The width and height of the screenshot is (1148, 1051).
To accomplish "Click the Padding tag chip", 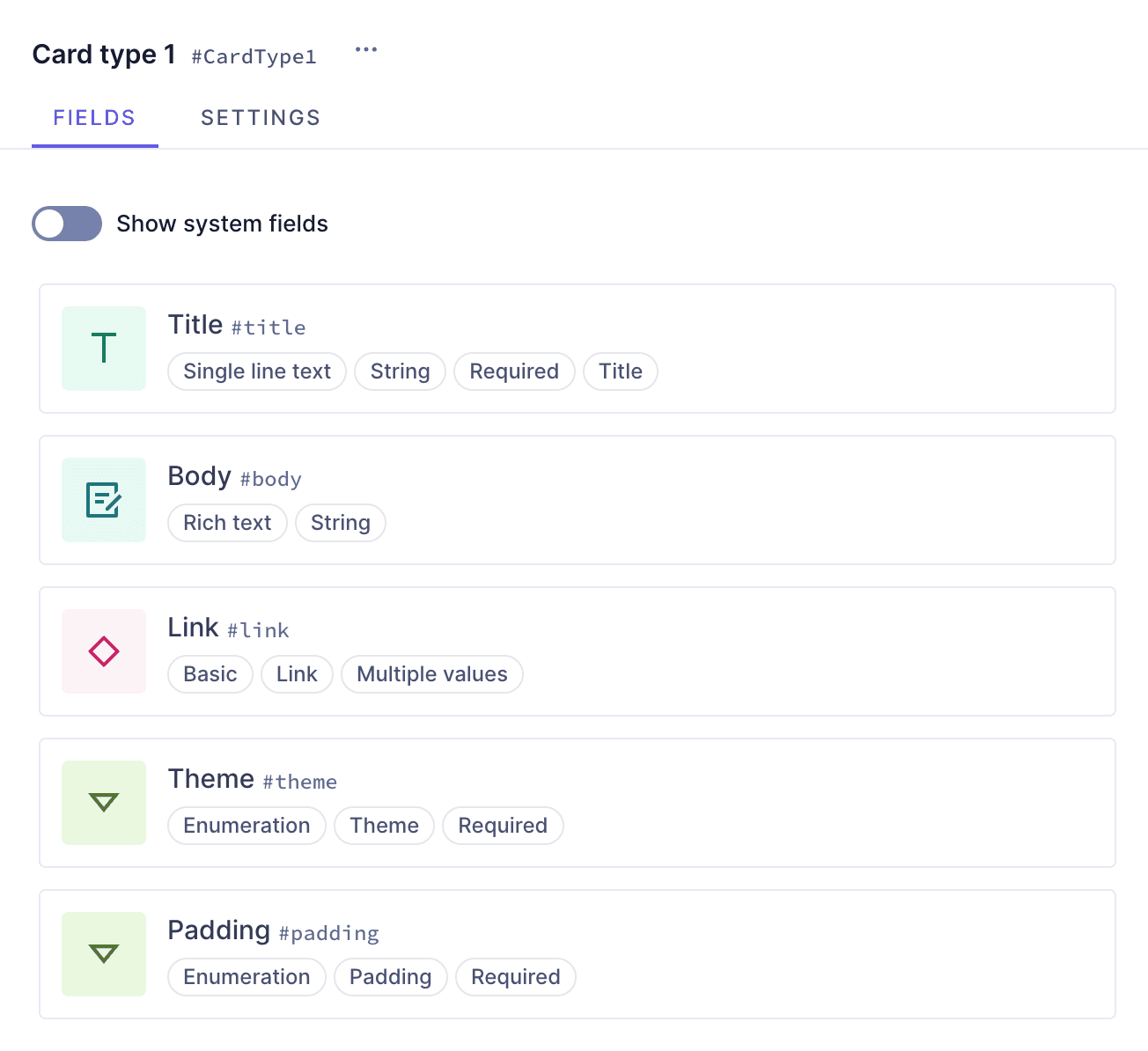I will [x=390, y=977].
